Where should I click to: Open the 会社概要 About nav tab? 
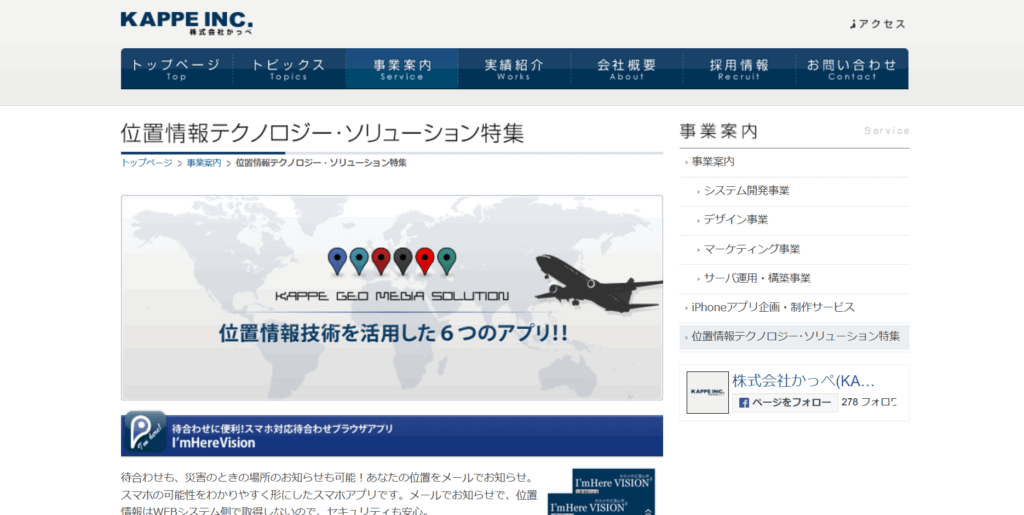pyautogui.click(x=627, y=69)
